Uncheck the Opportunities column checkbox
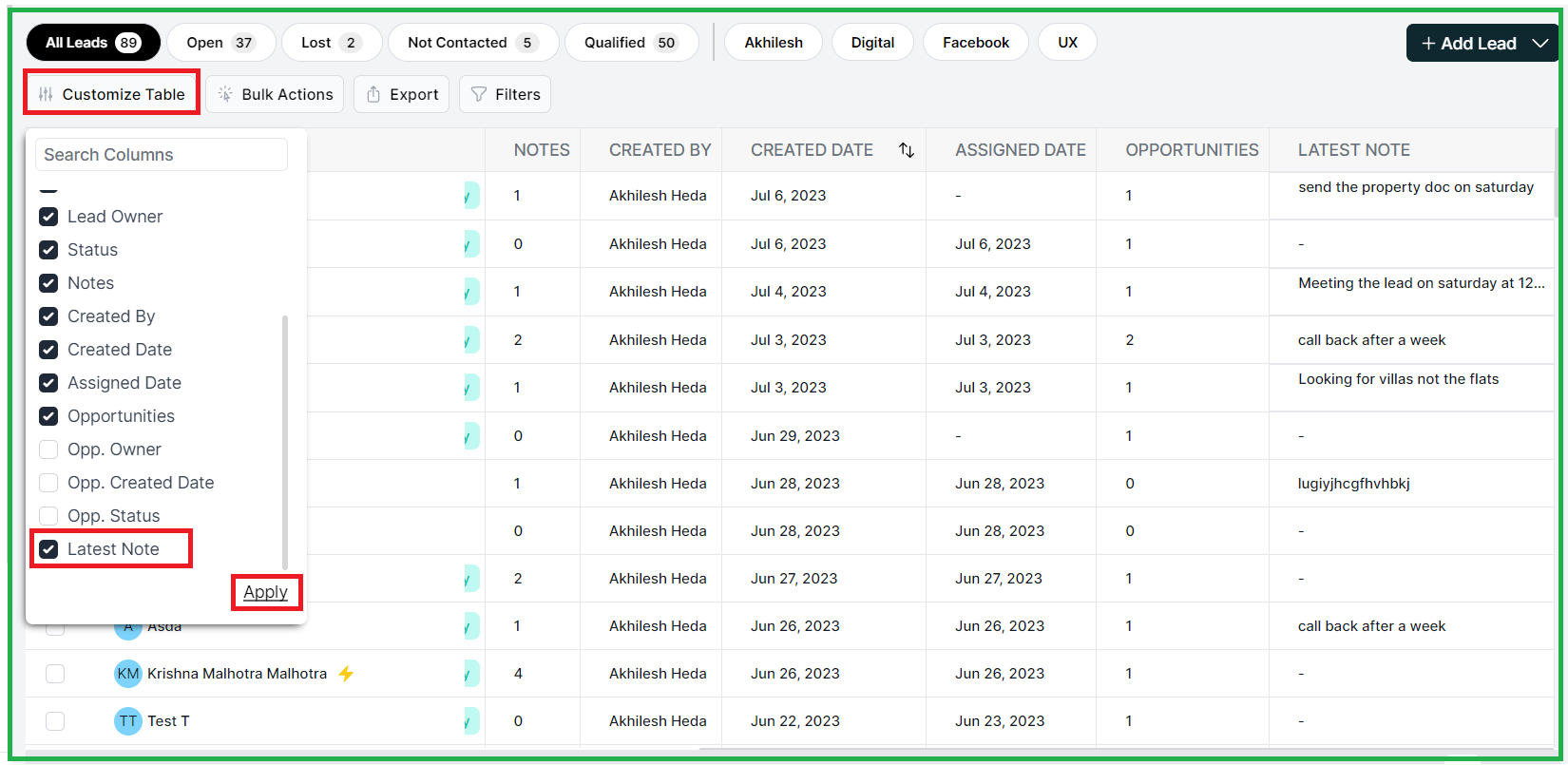 [48, 416]
